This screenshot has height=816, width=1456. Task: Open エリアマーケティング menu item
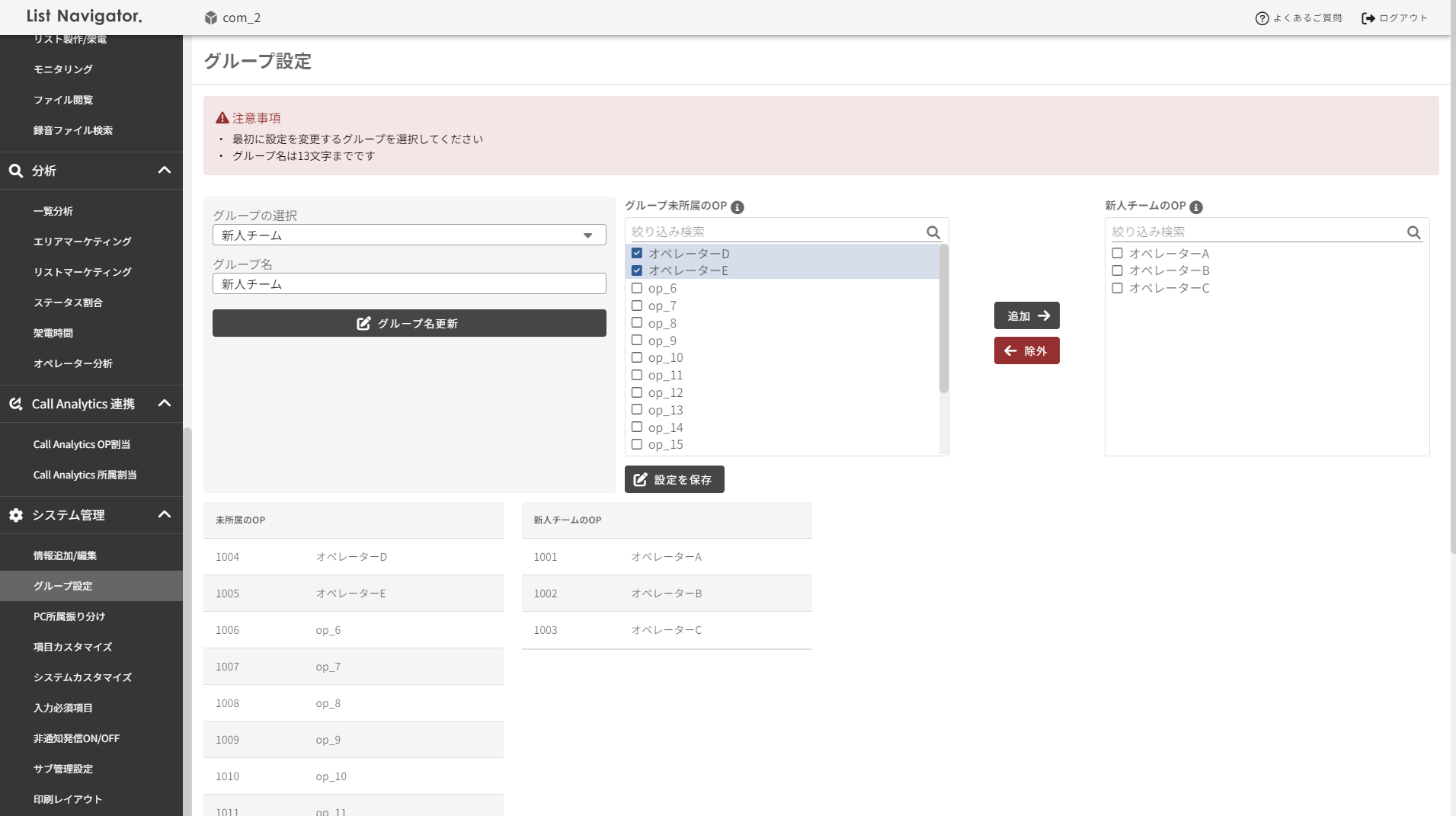[82, 242]
